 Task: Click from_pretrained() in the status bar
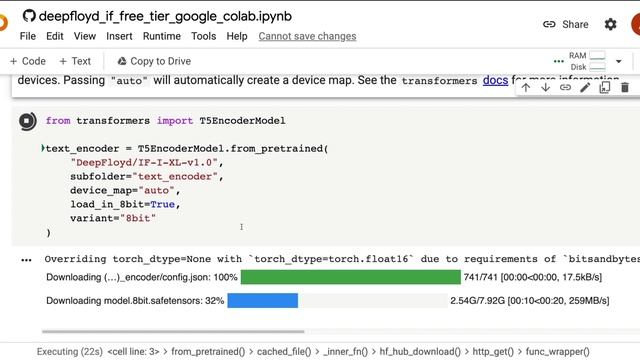pyautogui.click(x=208, y=351)
